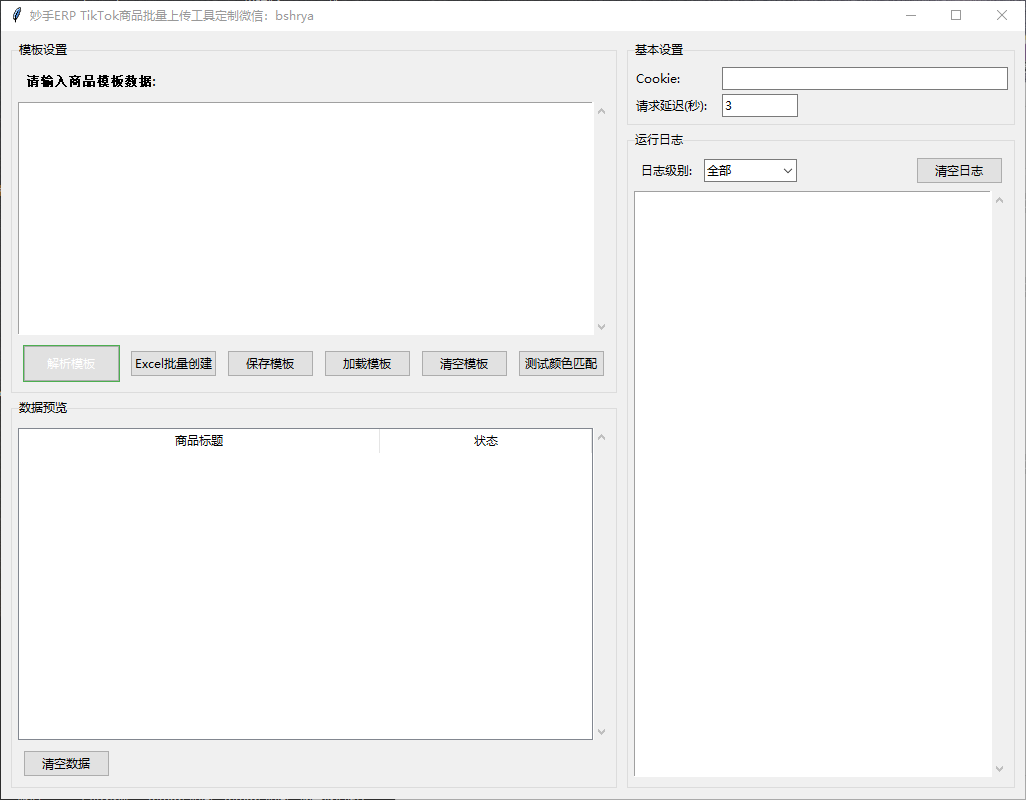Click the data preview scroll-up arrow
Screen dimensions: 1026x800
point(601,437)
